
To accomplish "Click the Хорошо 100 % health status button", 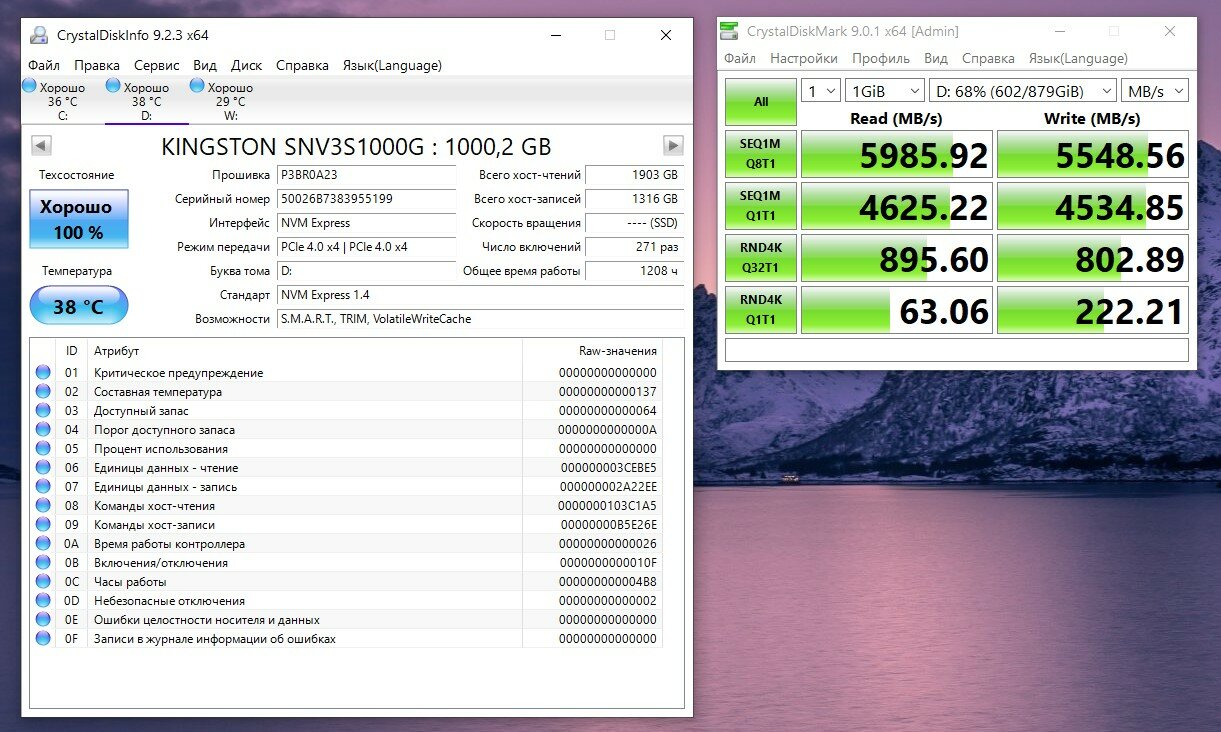I will tap(79, 219).
